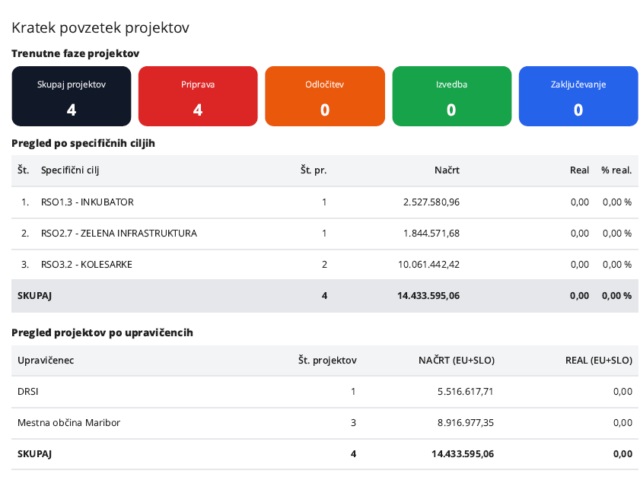Click SKUPAJ label in goals table
Image resolution: width=640 pixels, height=480 pixels.
(x=35, y=296)
